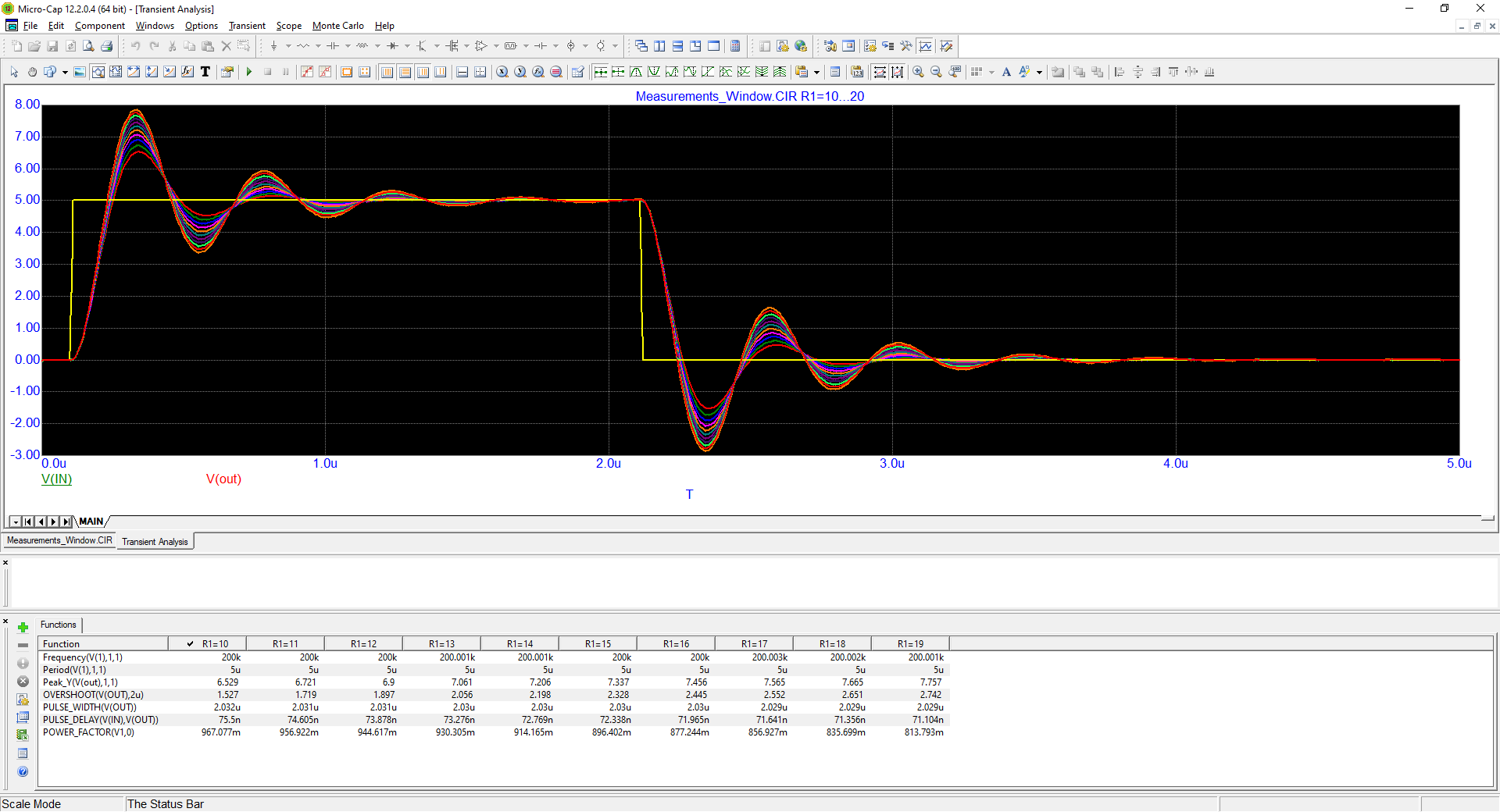The width and height of the screenshot is (1500, 812).
Task: Toggle auto scale vertical button
Action: [898, 72]
